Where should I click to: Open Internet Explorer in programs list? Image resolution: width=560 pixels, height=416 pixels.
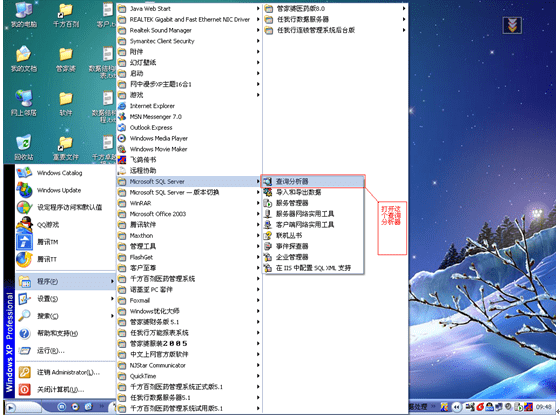pyautogui.click(x=189, y=106)
